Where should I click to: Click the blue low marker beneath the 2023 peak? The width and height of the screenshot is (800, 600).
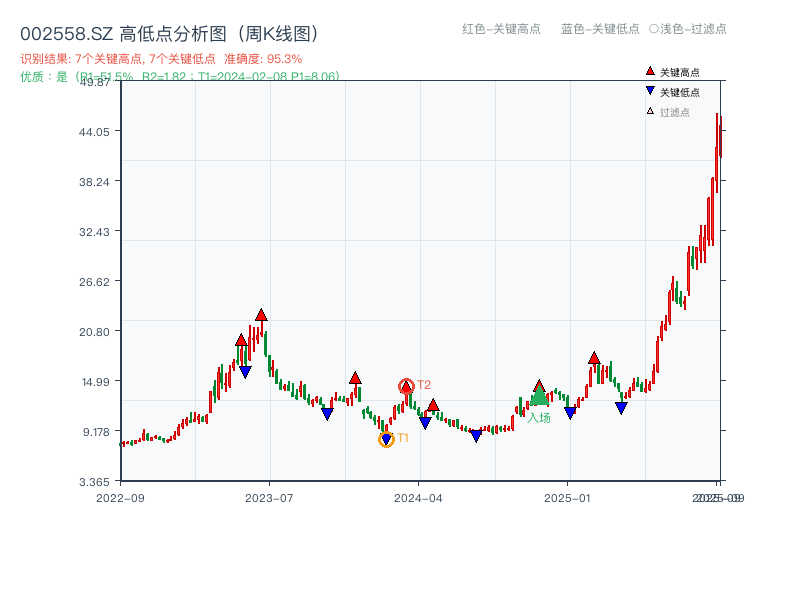tap(245, 372)
